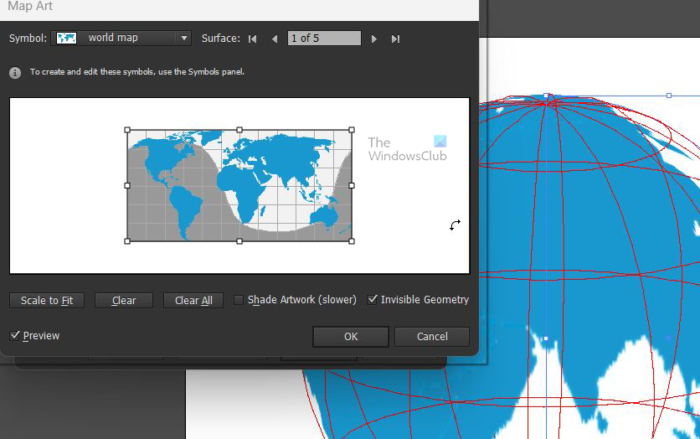Click the Cancel button
The width and height of the screenshot is (700, 439).
click(x=432, y=336)
